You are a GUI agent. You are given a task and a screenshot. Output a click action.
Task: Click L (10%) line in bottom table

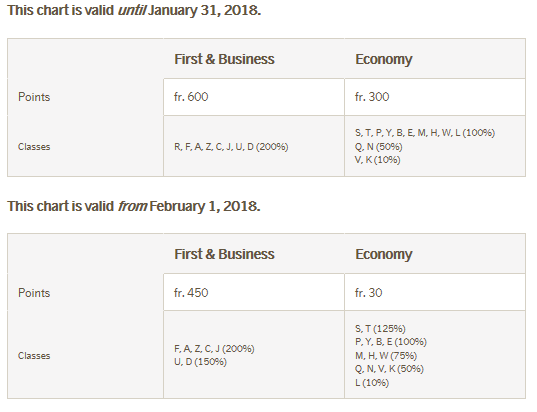pos(372,383)
